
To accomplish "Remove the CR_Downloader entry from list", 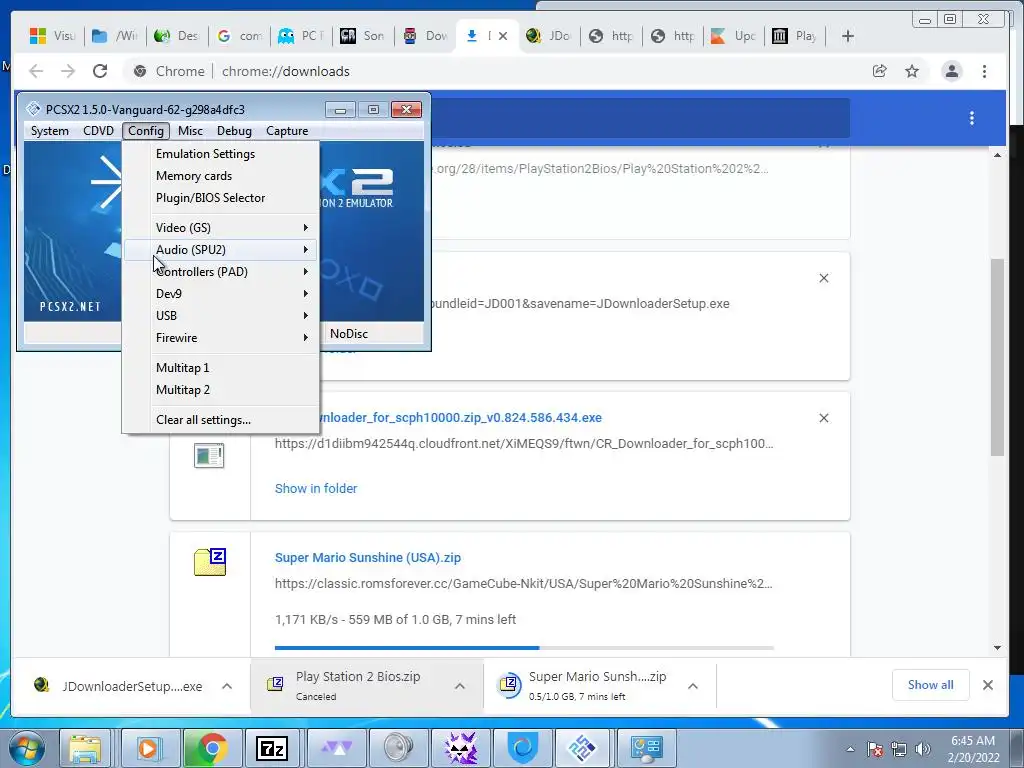I will coord(824,418).
